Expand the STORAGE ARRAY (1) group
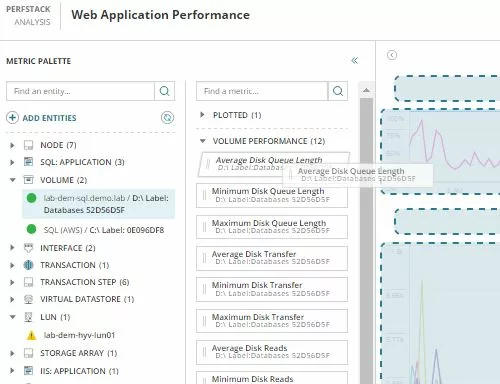Viewport: 500px width, 384px height. pyautogui.click(x=12, y=353)
